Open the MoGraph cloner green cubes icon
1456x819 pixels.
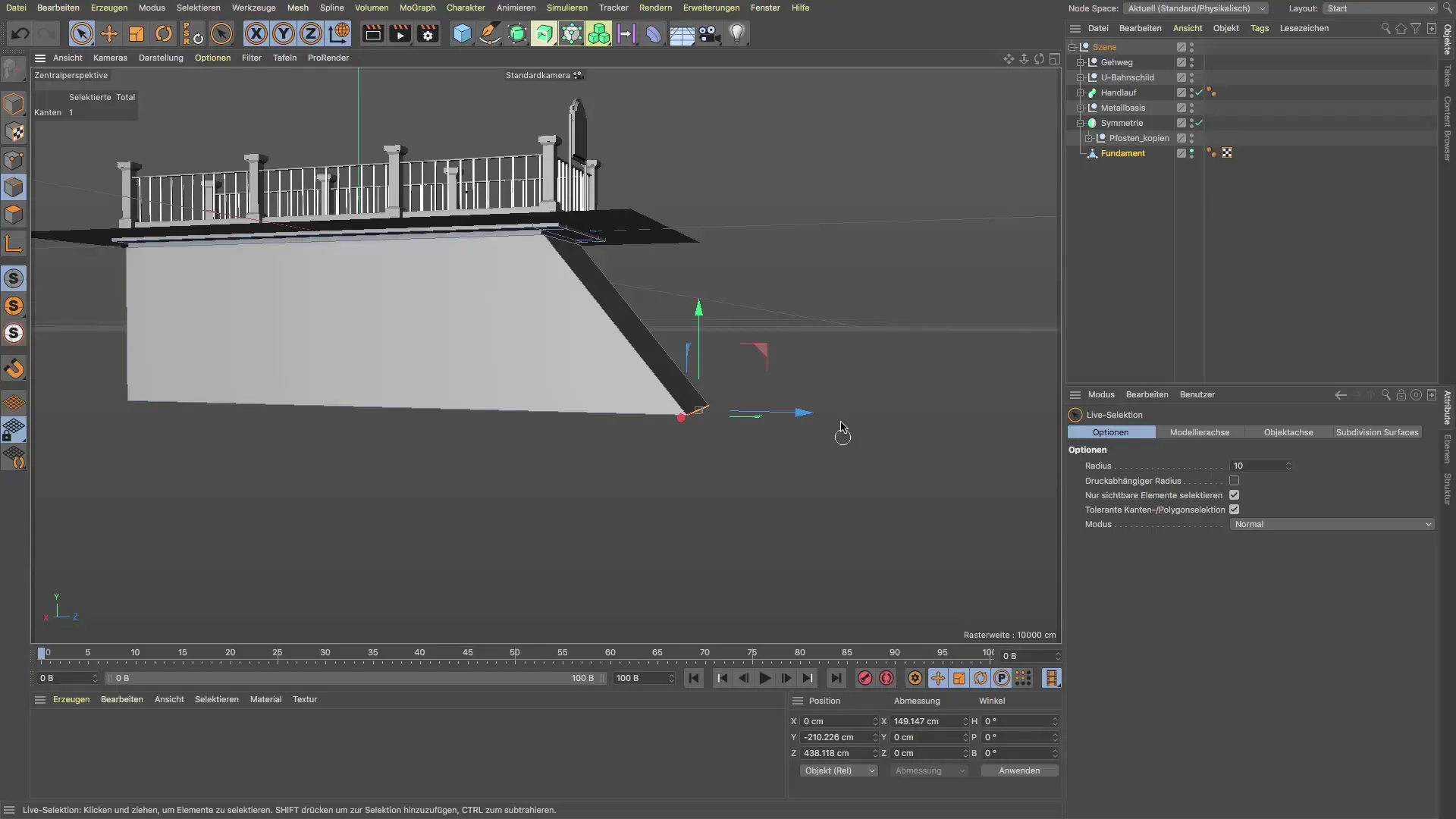point(599,33)
